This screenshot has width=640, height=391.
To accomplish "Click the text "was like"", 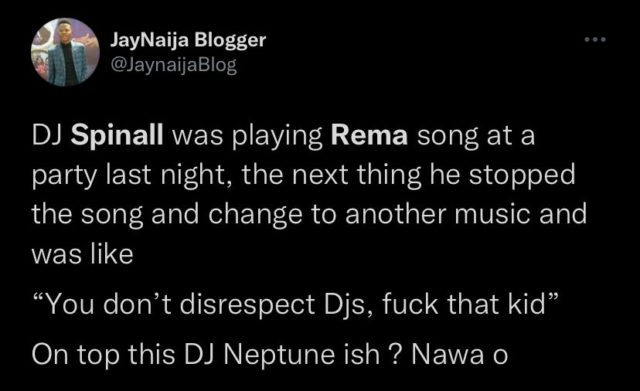I will click(82, 255).
